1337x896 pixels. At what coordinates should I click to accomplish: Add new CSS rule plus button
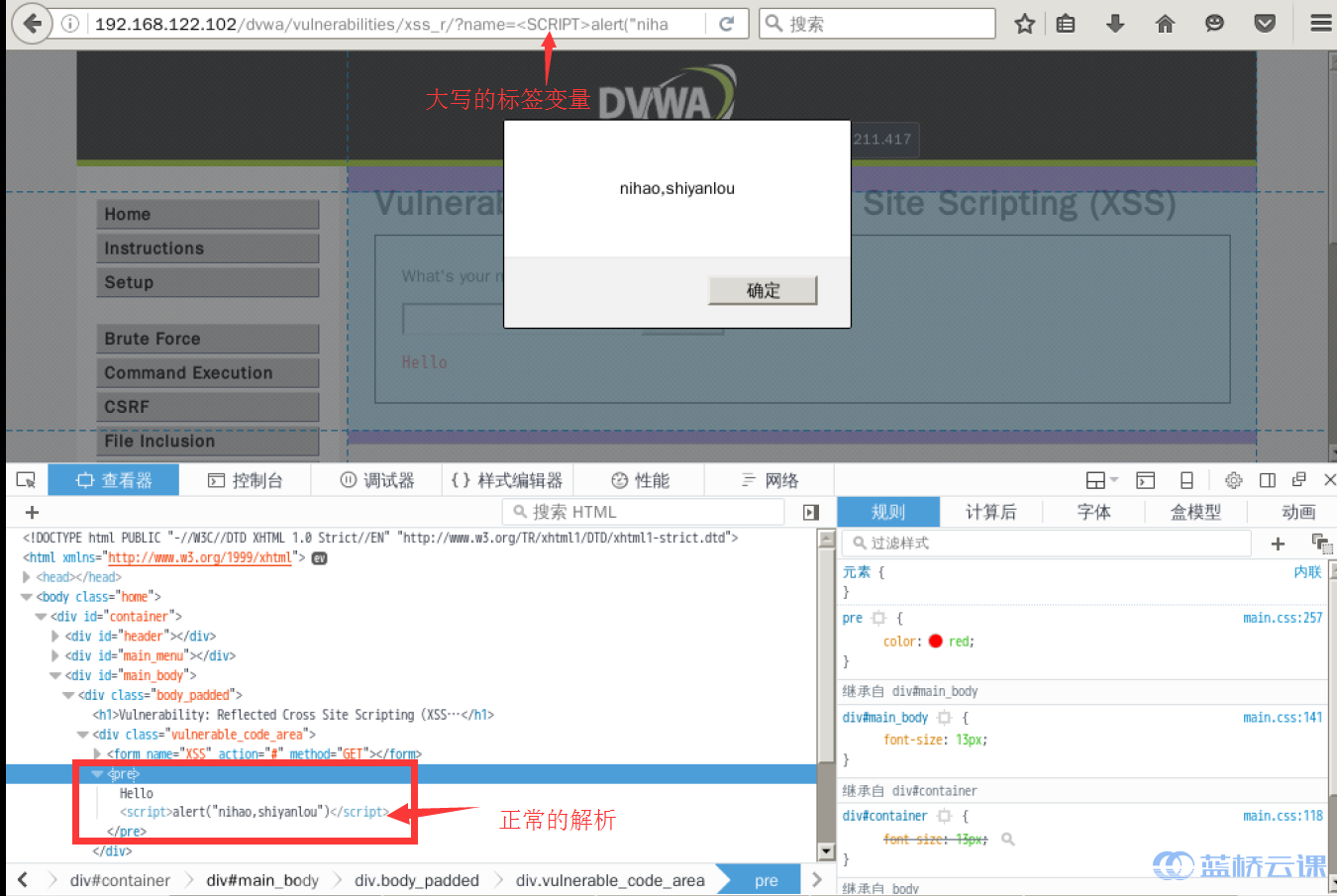pyautogui.click(x=1278, y=544)
